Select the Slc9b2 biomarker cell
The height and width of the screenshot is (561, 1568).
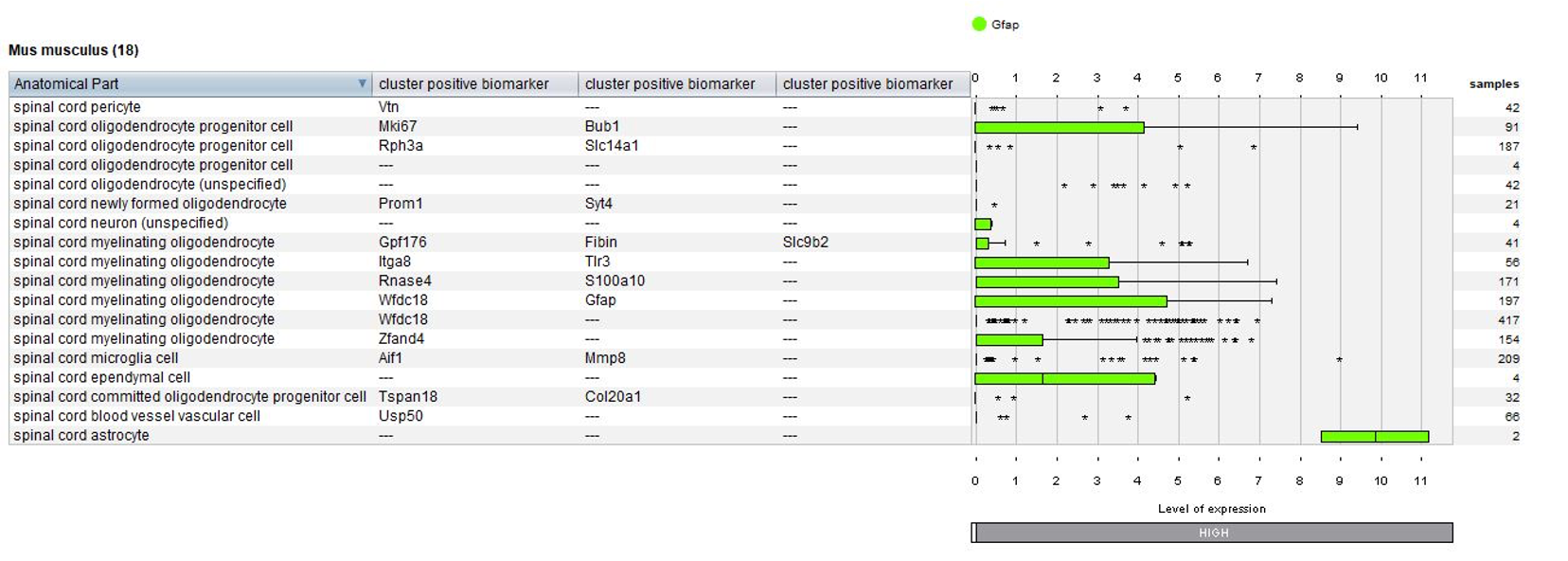[x=805, y=242]
